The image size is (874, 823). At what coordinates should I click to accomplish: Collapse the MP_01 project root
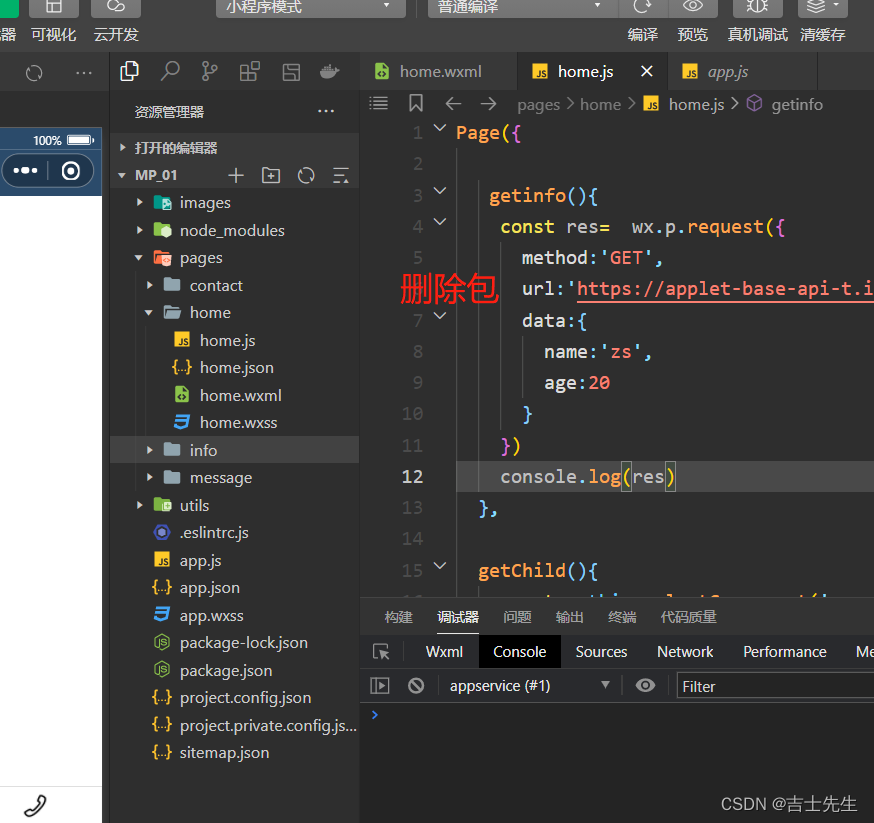click(x=122, y=176)
